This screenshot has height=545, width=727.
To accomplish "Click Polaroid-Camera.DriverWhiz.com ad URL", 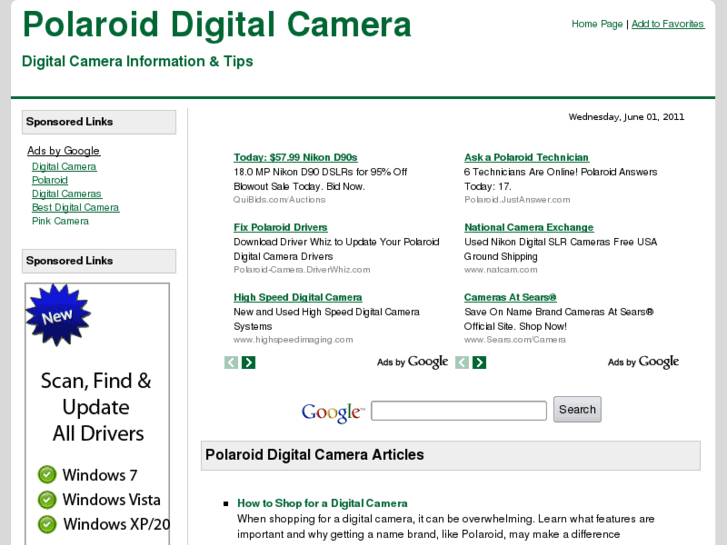I will coord(302,269).
